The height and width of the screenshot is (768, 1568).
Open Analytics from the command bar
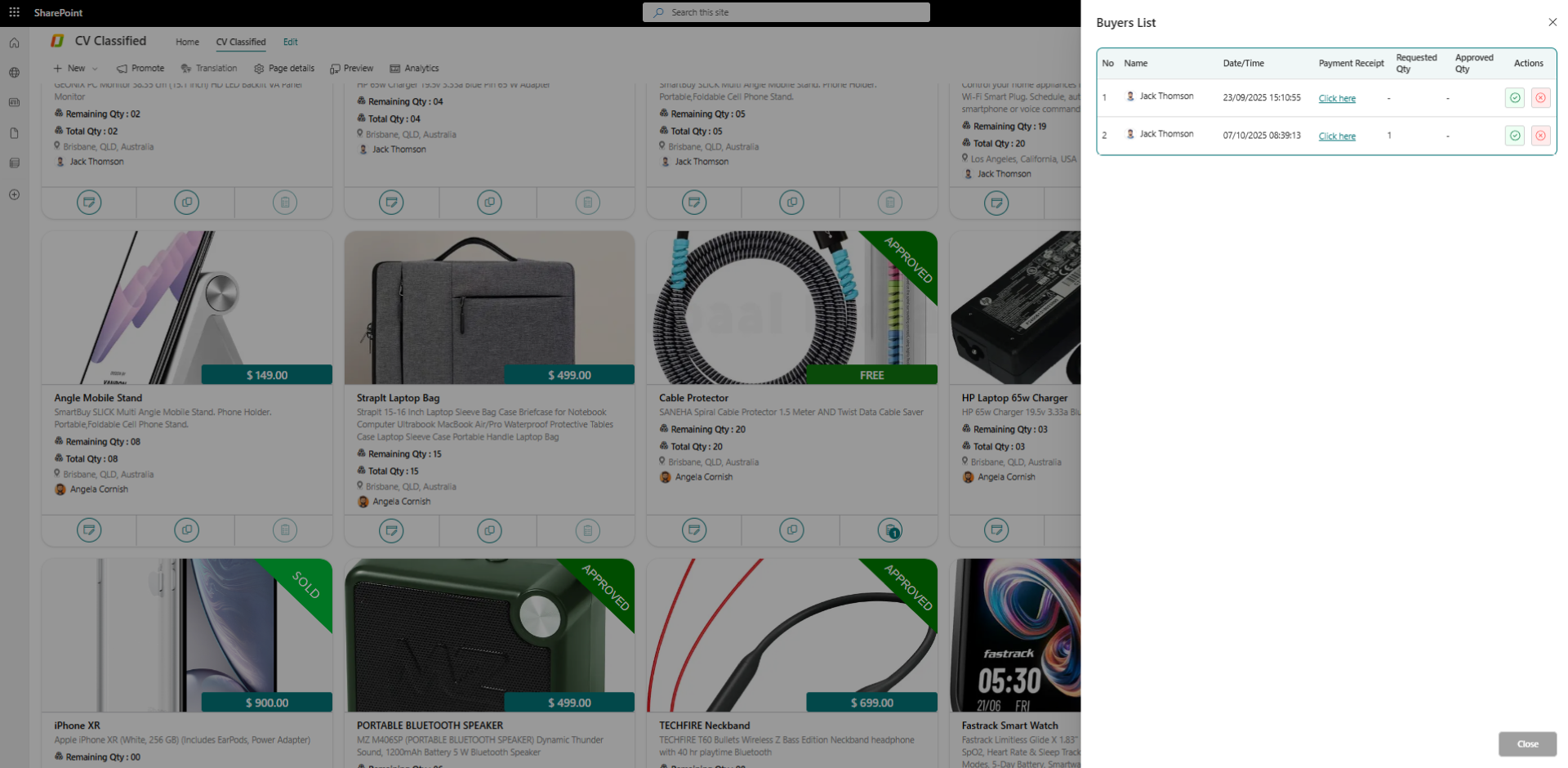414,69
